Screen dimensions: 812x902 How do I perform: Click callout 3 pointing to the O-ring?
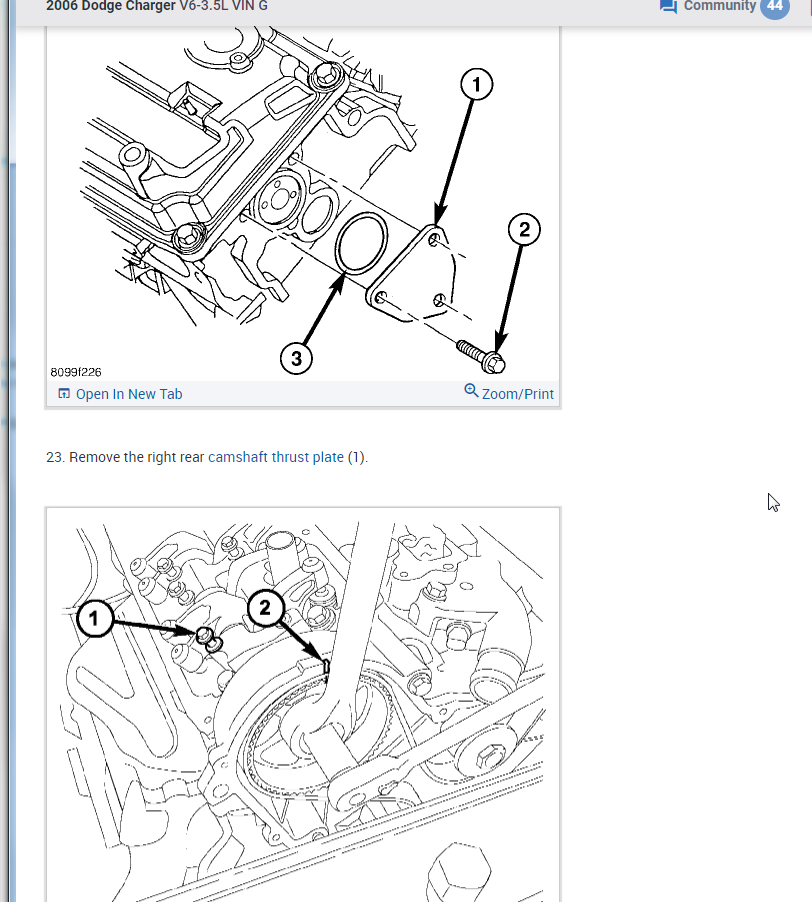tap(296, 358)
